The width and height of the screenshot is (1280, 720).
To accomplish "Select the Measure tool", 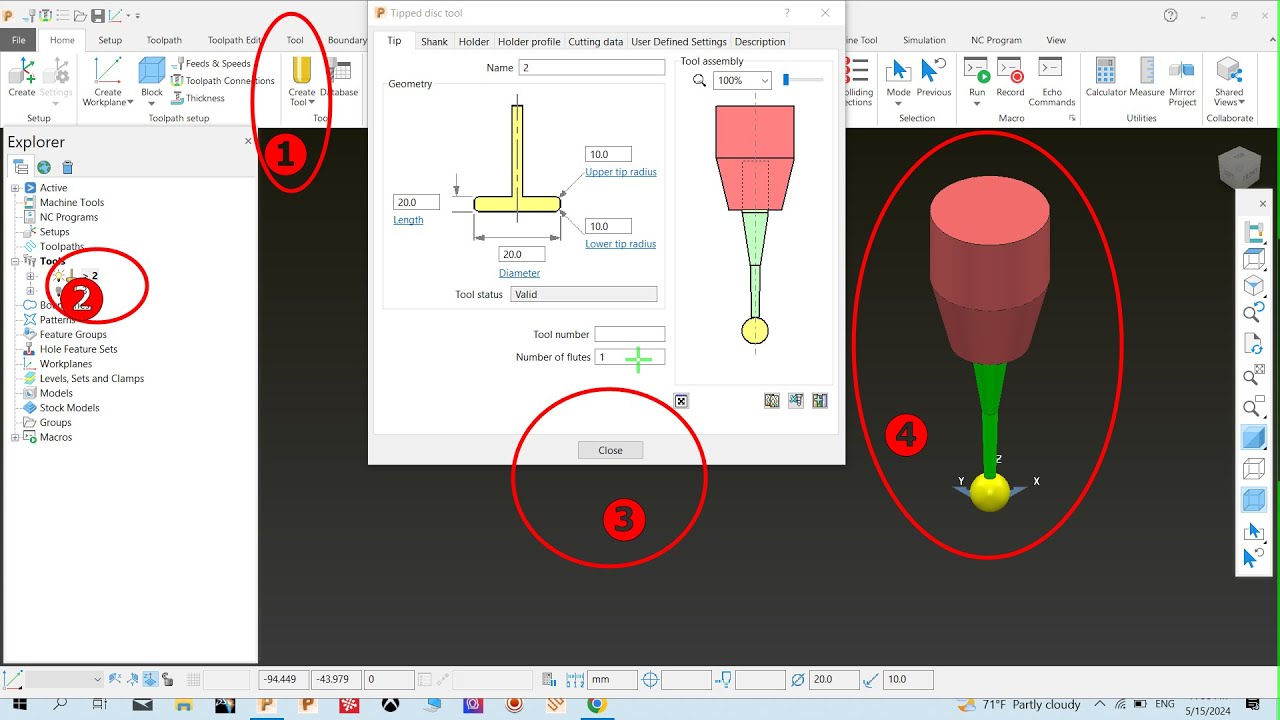I will point(1147,78).
